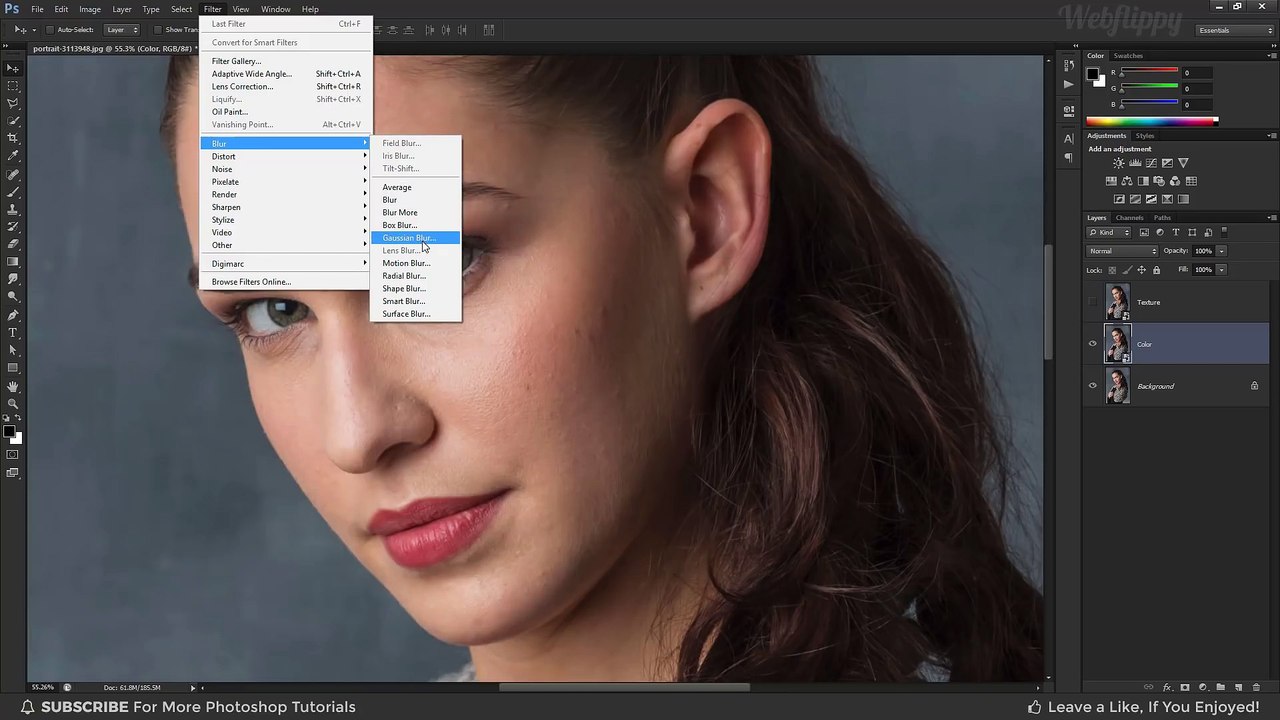Select the Gradient tool
This screenshot has width=1280, height=720.
(13, 261)
